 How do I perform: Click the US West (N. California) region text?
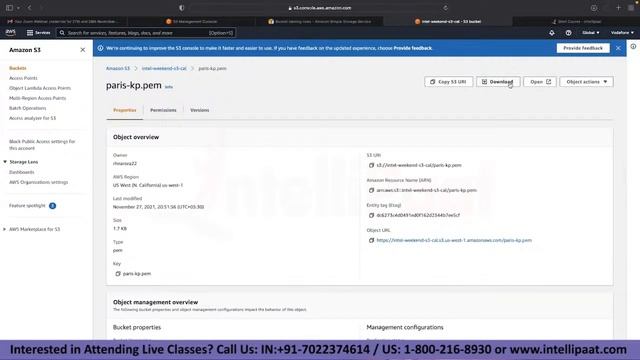[148, 185]
